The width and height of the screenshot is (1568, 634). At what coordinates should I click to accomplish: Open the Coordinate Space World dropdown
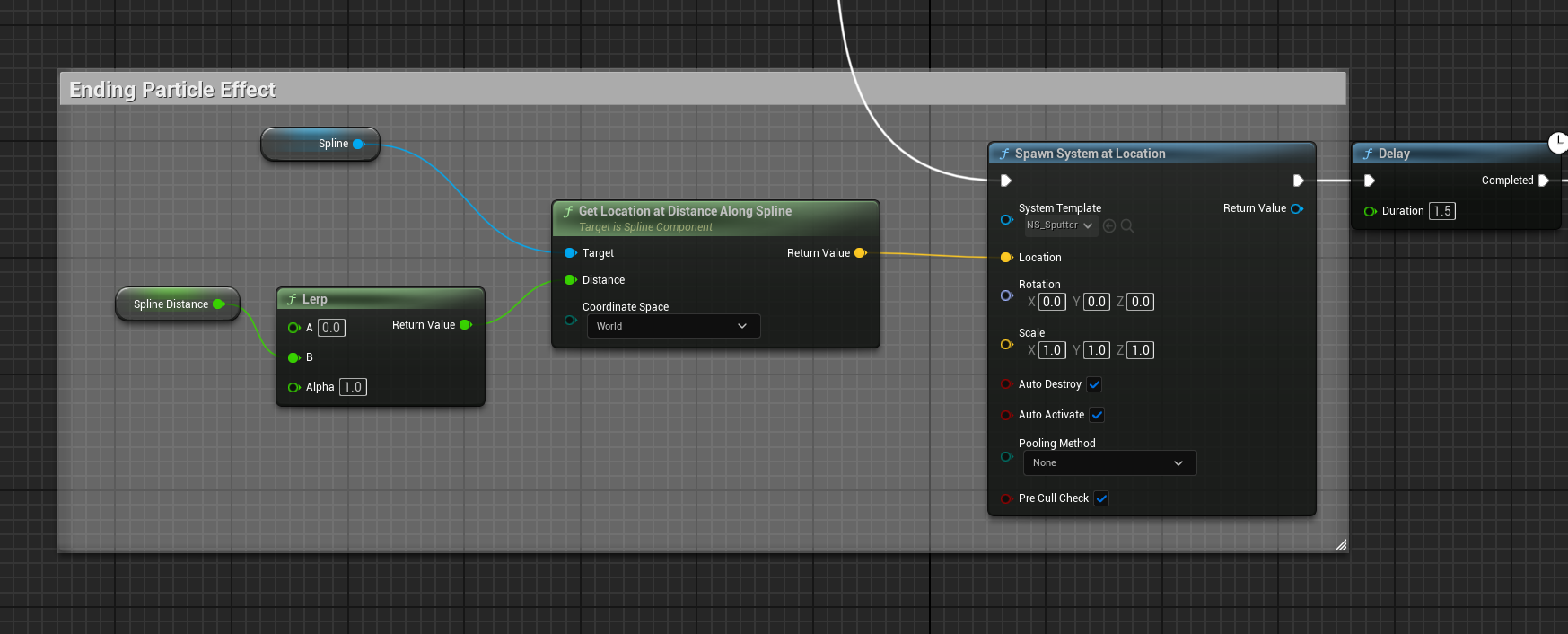[673, 326]
